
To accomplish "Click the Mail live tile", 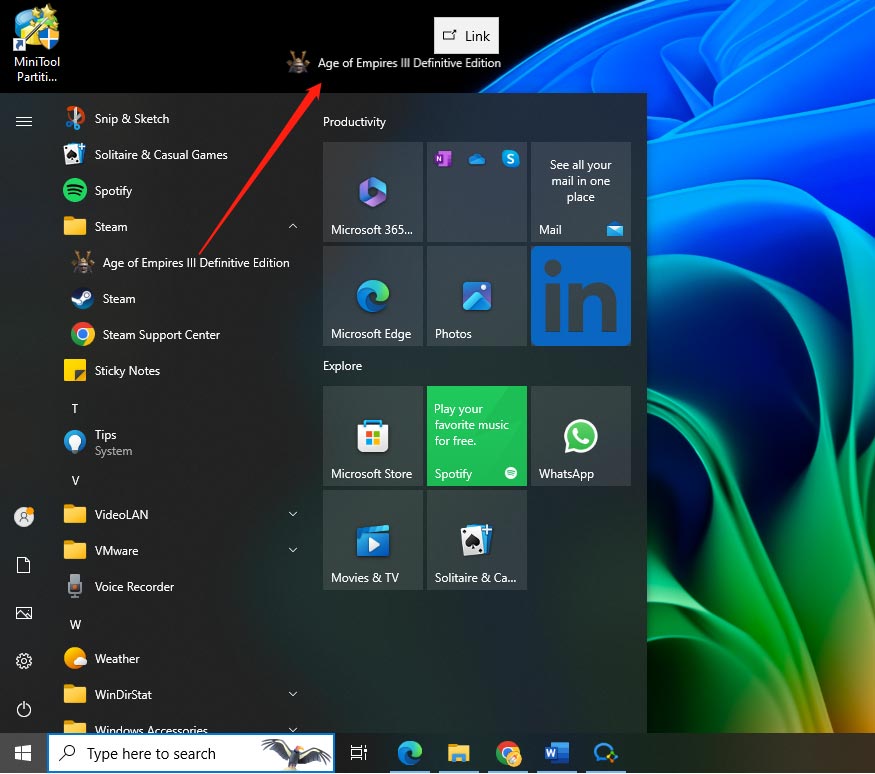I will [x=580, y=192].
